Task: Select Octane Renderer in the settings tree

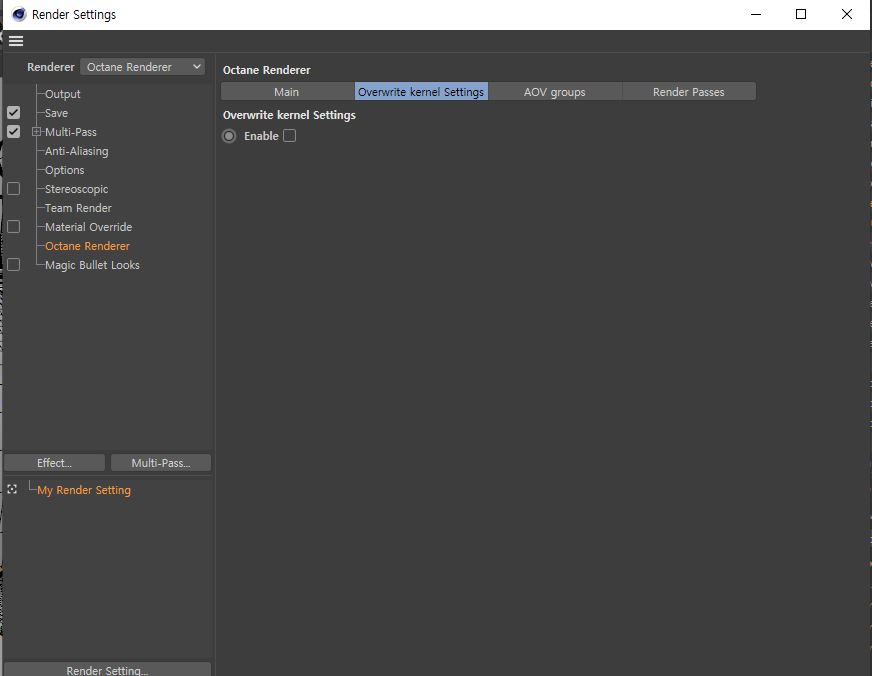Action: pyautogui.click(x=87, y=246)
